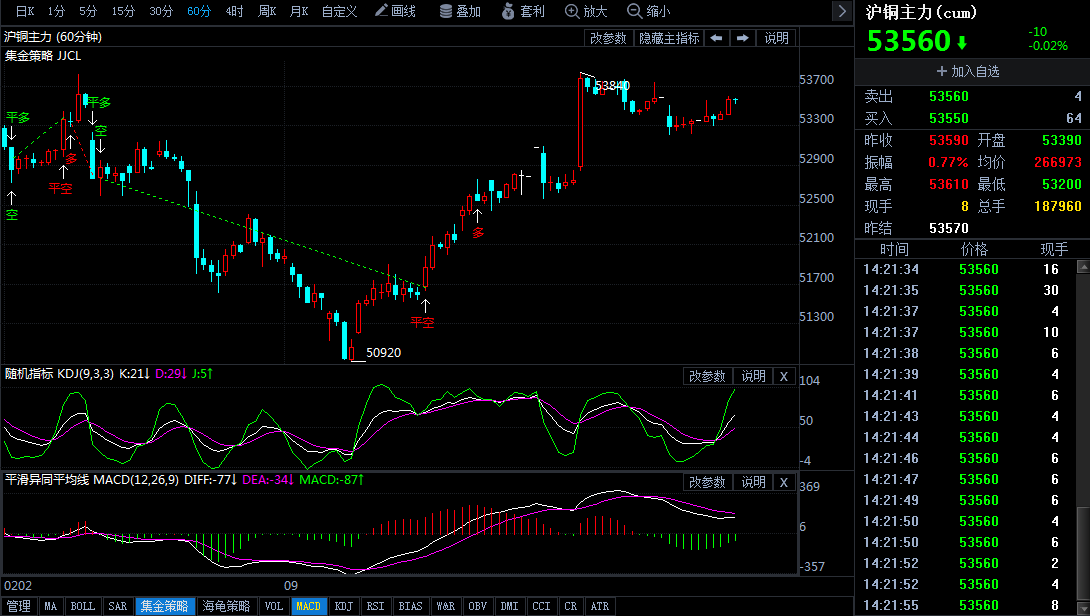
Task: Open the 叠加 overlay tool
Action: [x=460, y=11]
